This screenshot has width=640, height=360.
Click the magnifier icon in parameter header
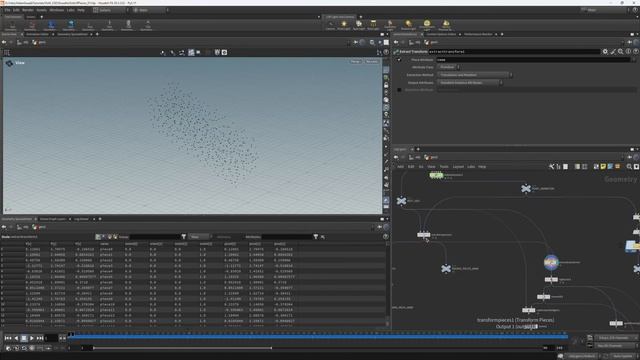pos(620,51)
